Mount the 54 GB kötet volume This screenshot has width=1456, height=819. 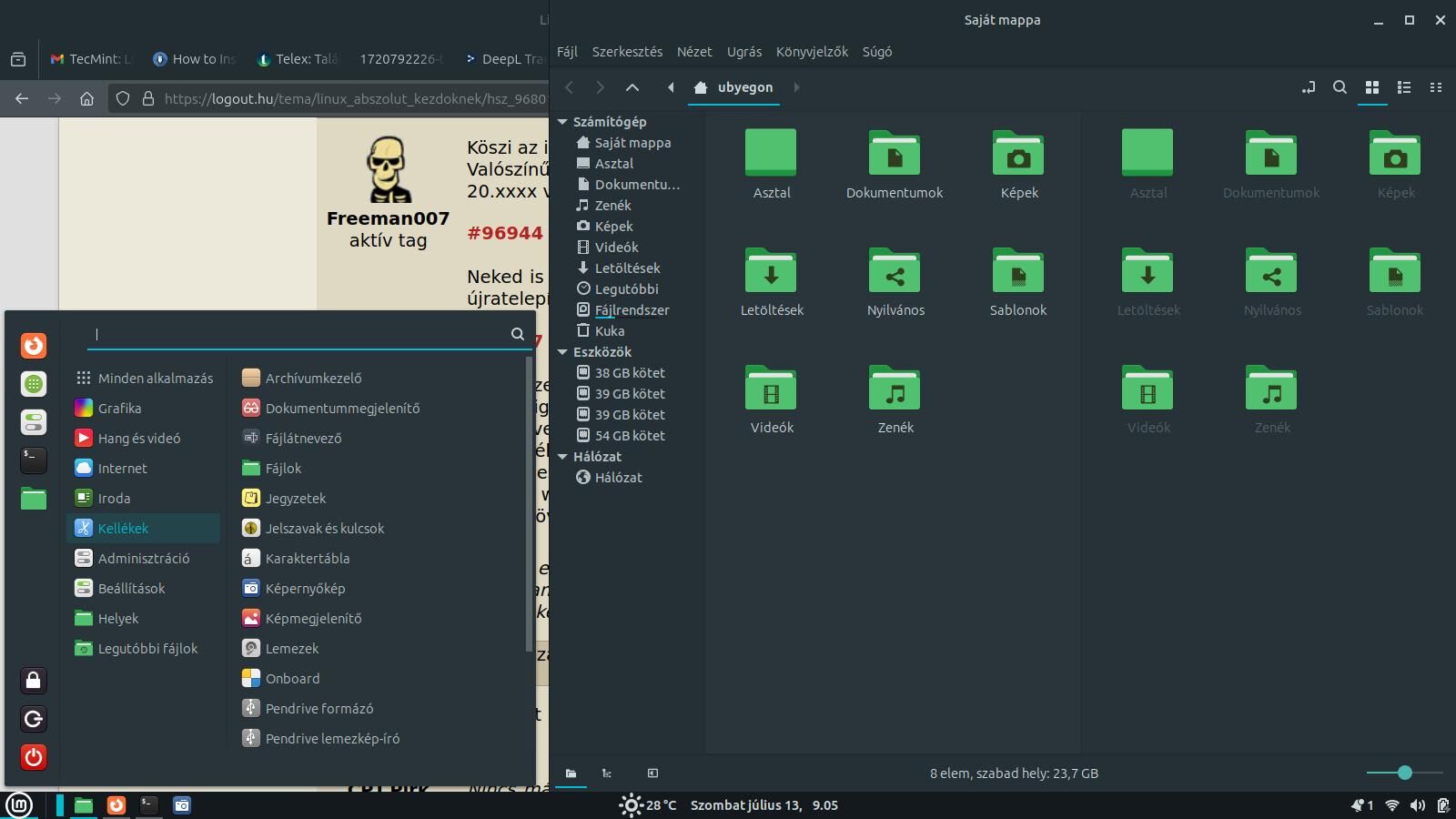[621, 436]
